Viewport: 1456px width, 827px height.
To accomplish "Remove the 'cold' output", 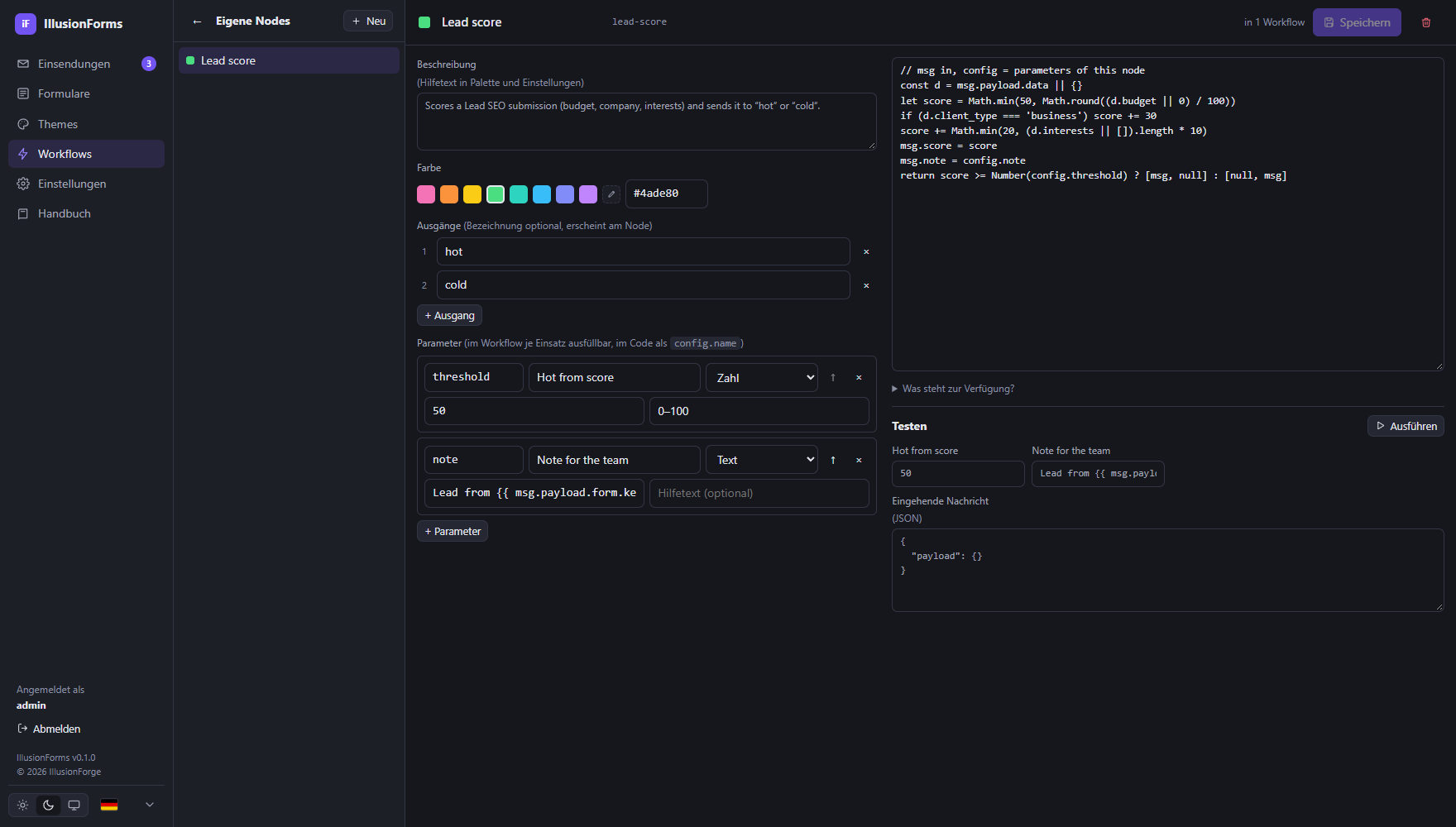I will (x=866, y=285).
